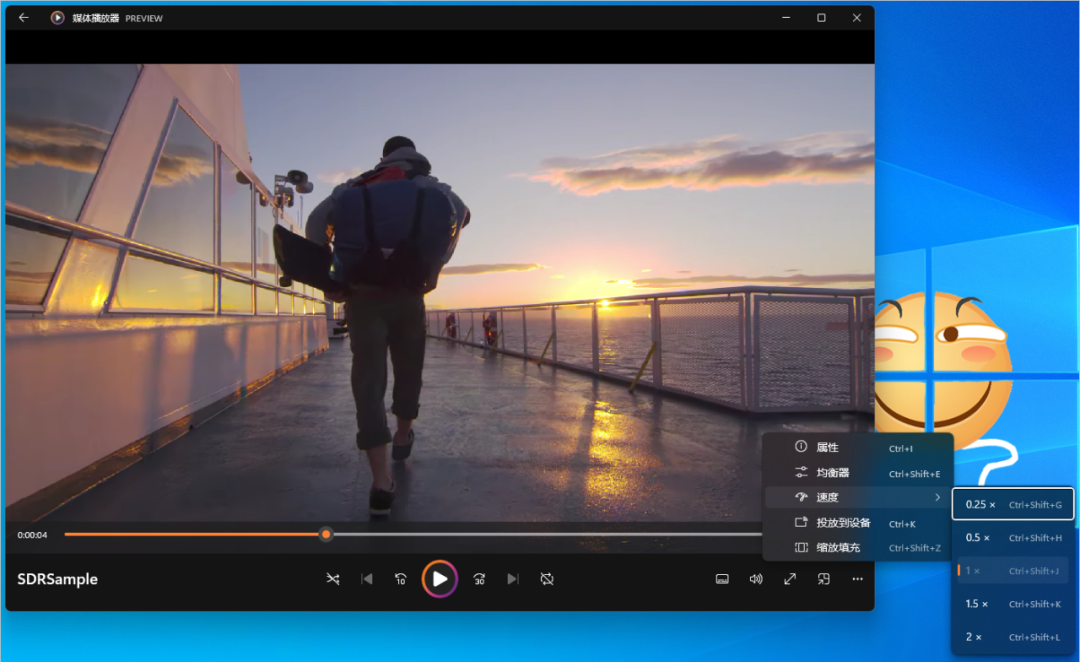The height and width of the screenshot is (662, 1080).
Task: Open the subtitles and captions menu
Action: (722, 579)
